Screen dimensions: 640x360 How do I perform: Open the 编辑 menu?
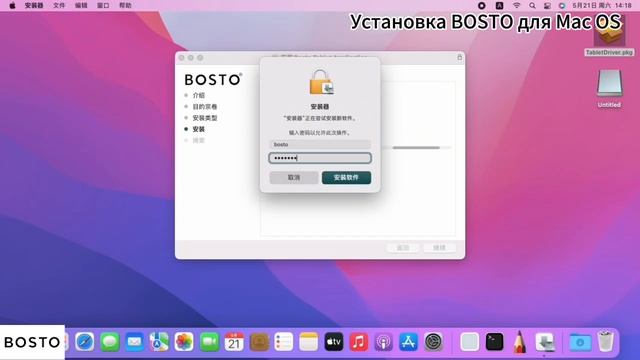point(81,5)
